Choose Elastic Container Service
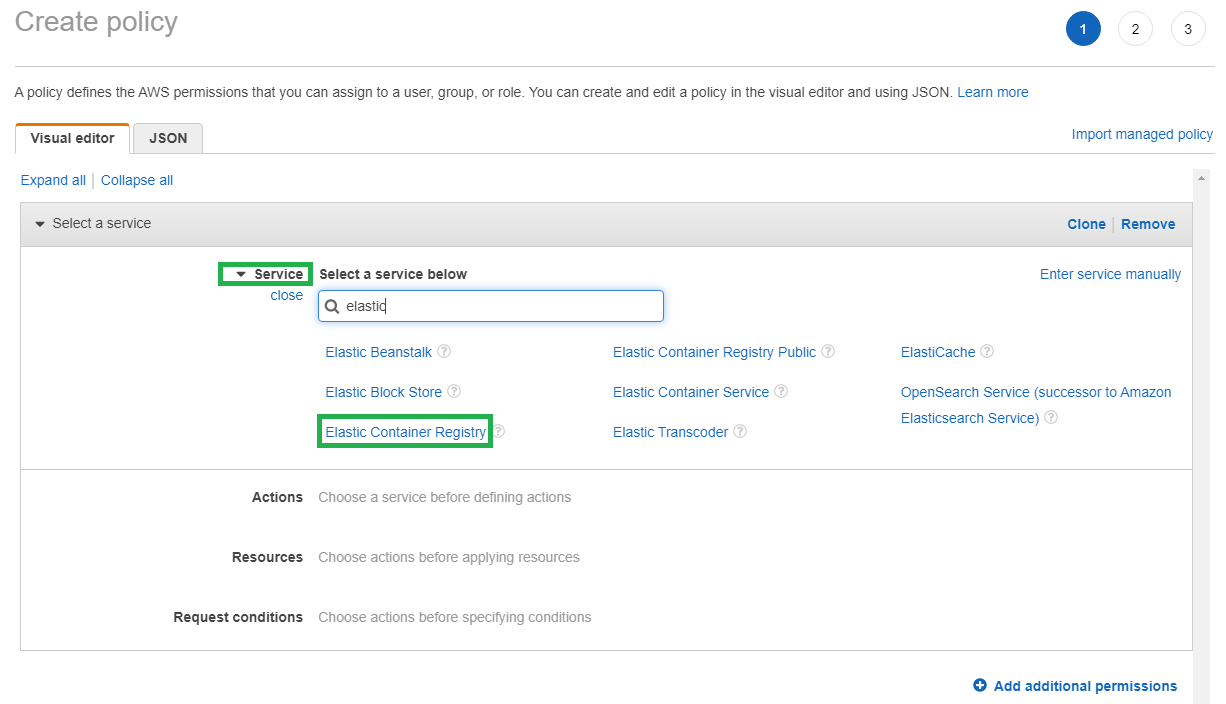 pyautogui.click(x=691, y=392)
